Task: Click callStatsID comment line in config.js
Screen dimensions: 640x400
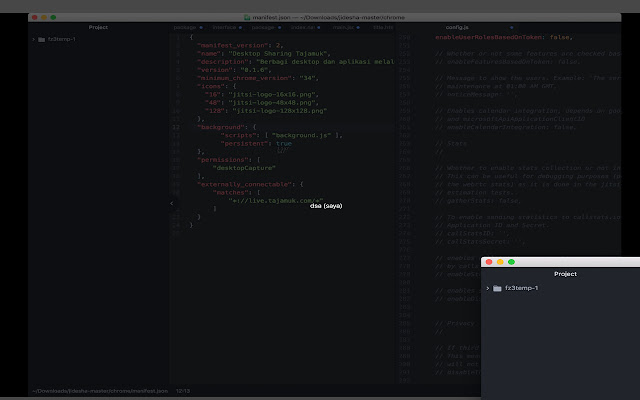Action: coord(471,233)
